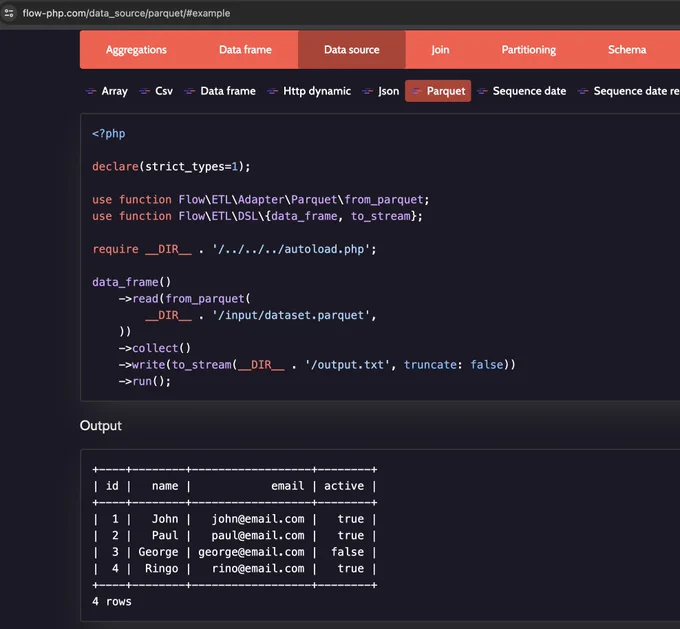Click the icon beside Json
680x629 pixels.
click(367, 91)
